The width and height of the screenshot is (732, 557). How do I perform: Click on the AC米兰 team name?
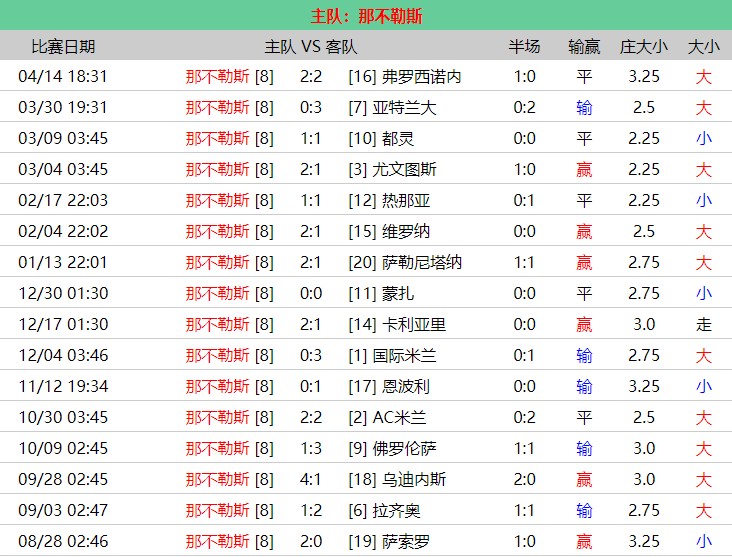[400, 417]
